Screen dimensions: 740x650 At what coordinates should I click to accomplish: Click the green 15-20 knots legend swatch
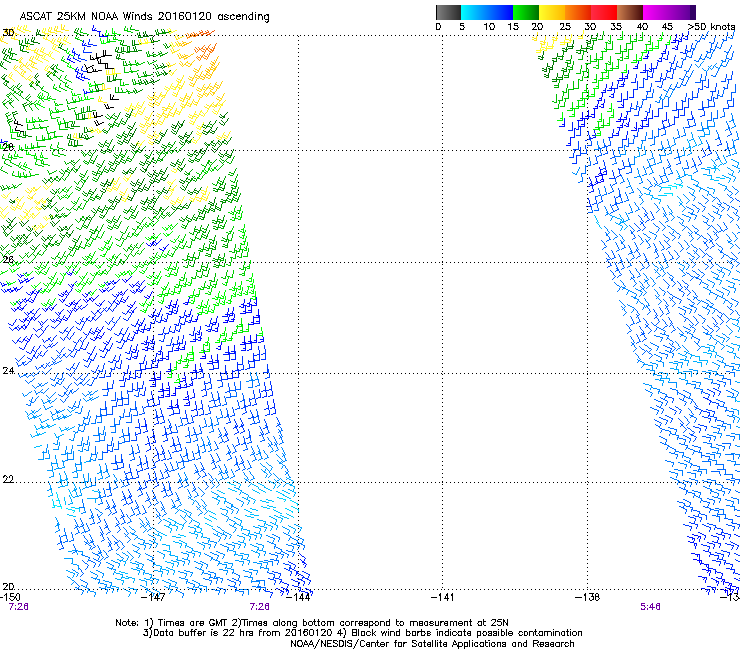pos(526,12)
